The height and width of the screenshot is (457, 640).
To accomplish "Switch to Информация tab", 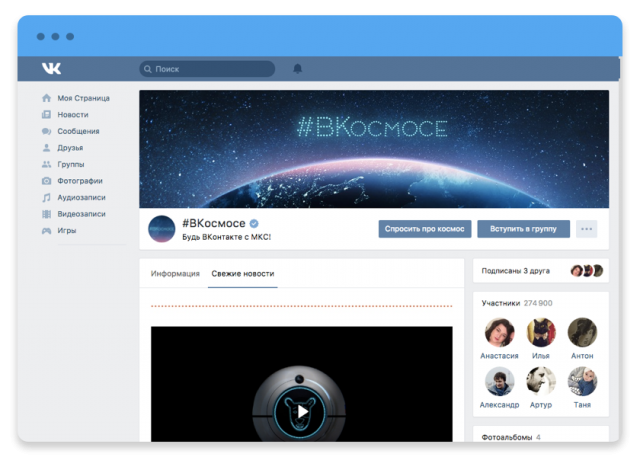I will tap(175, 273).
